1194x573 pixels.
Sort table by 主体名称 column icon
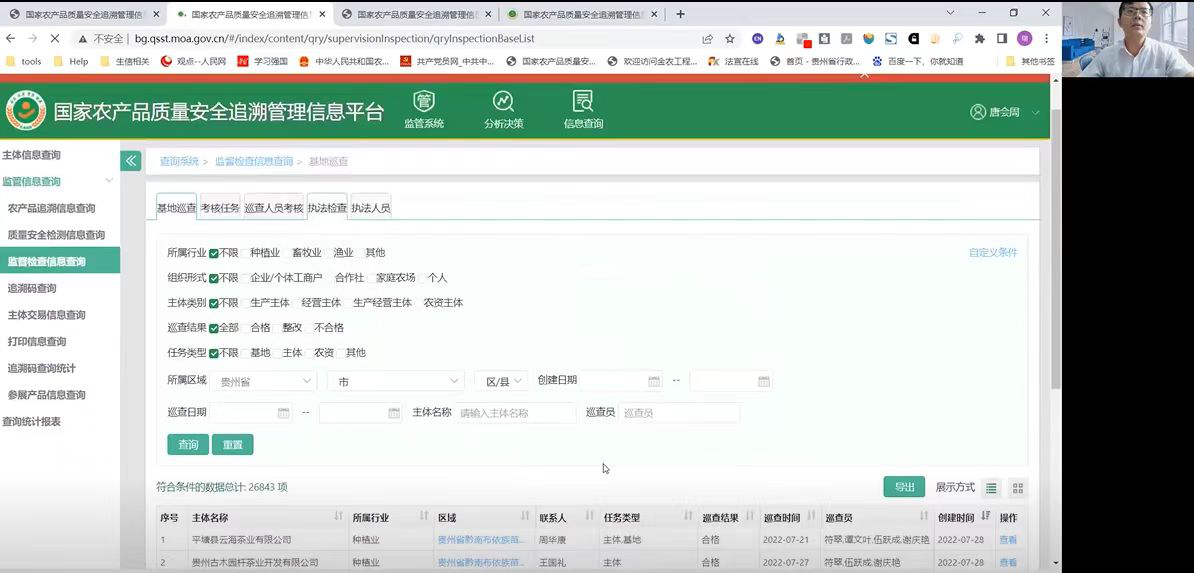[338, 517]
